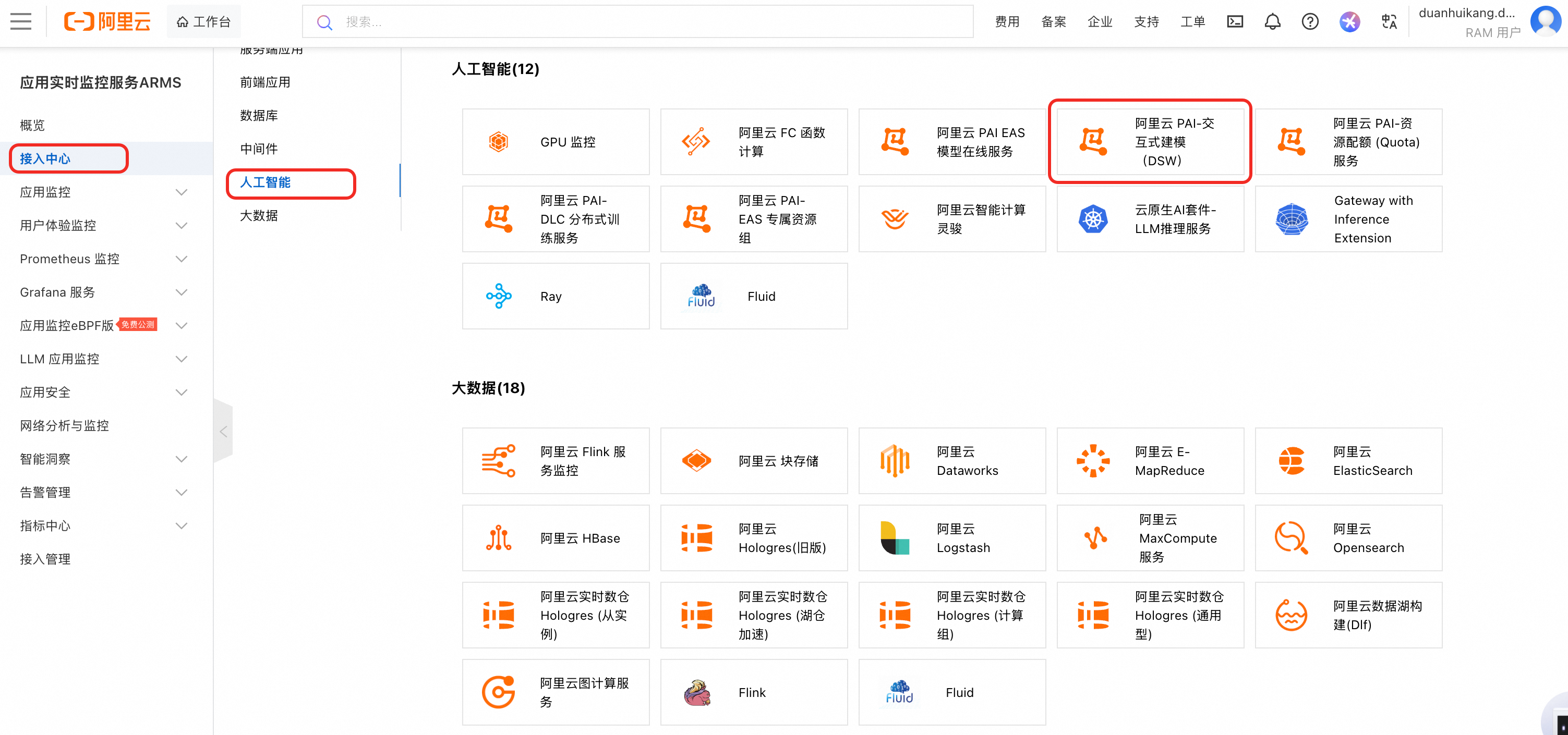
Task: Collapse the sidebar with arrow handle
Action: point(223,432)
